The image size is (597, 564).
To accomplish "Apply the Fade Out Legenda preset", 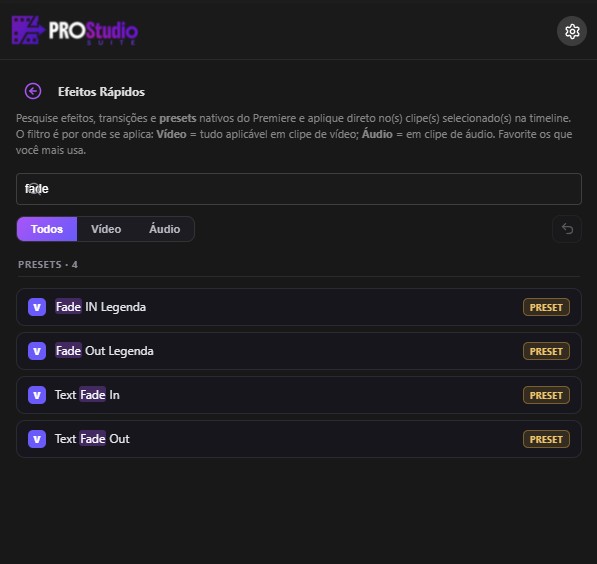I will point(299,351).
